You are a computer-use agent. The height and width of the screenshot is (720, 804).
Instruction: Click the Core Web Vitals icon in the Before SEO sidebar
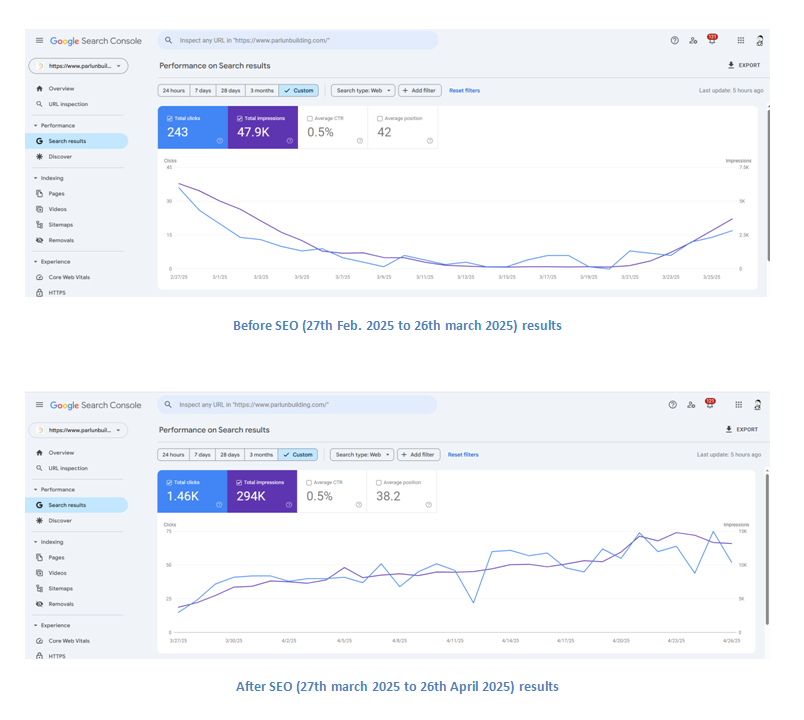tap(39, 277)
